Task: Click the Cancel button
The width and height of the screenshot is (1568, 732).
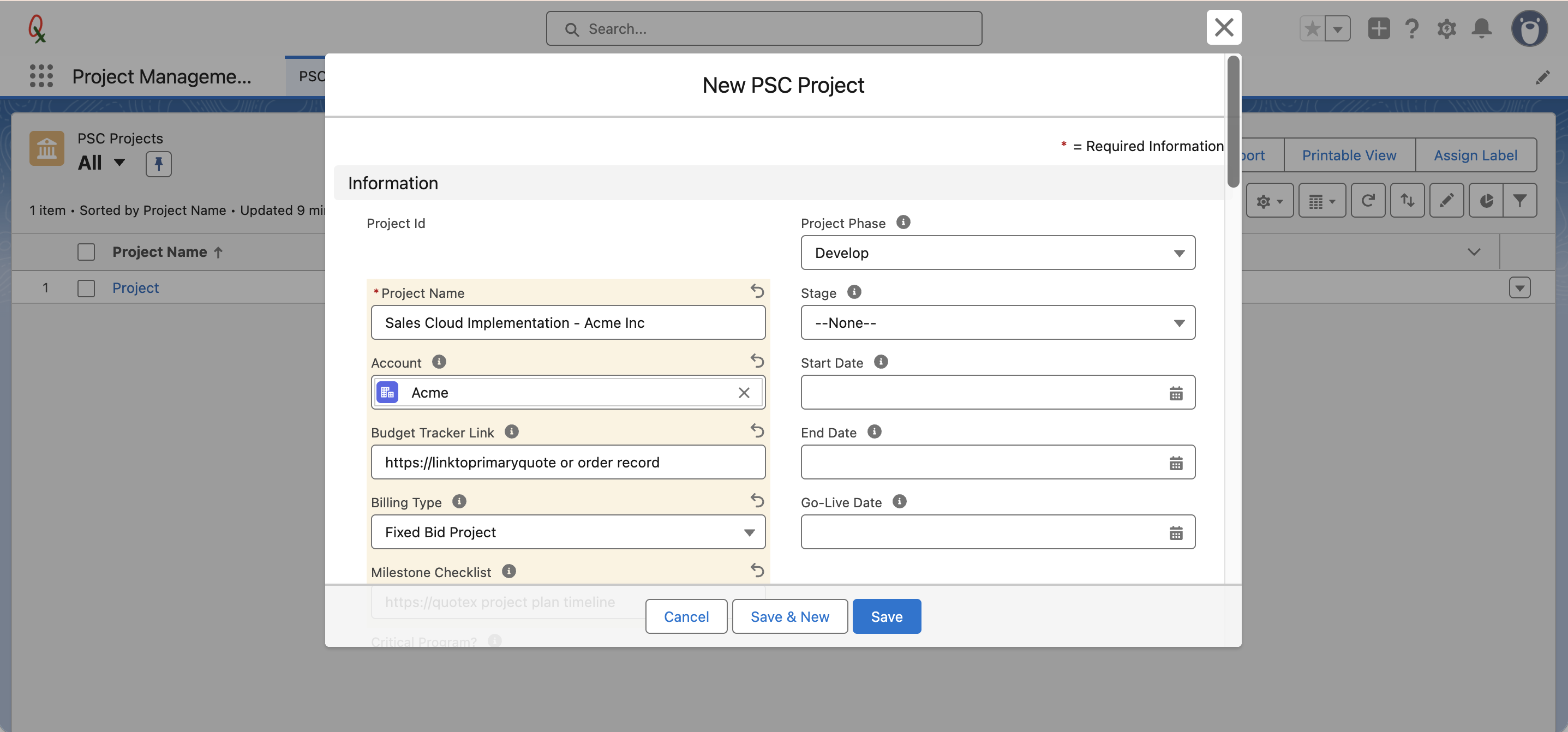Action: tap(686, 617)
